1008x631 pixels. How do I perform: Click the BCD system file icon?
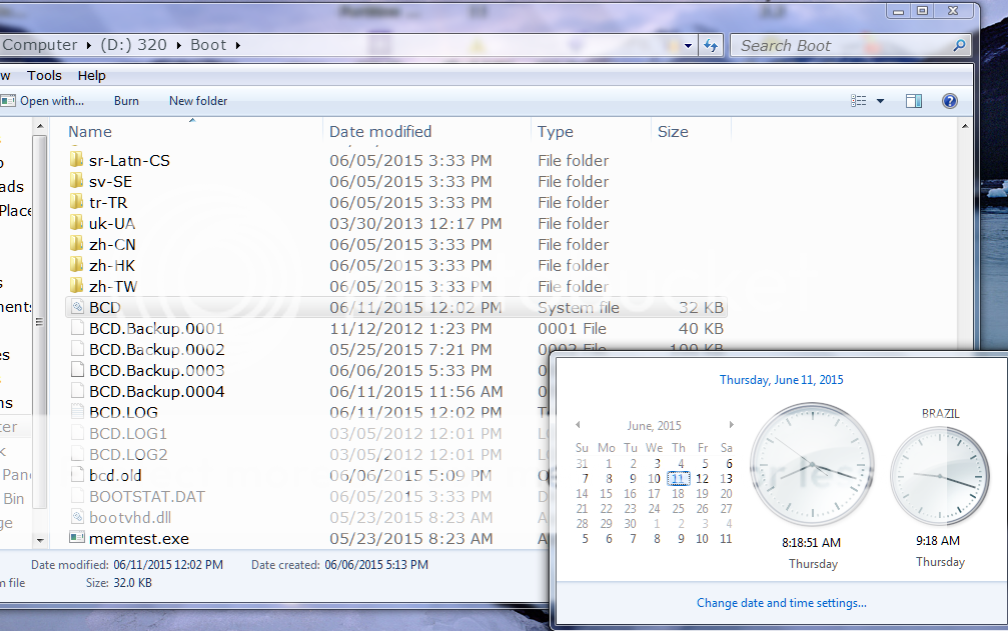pos(77,308)
